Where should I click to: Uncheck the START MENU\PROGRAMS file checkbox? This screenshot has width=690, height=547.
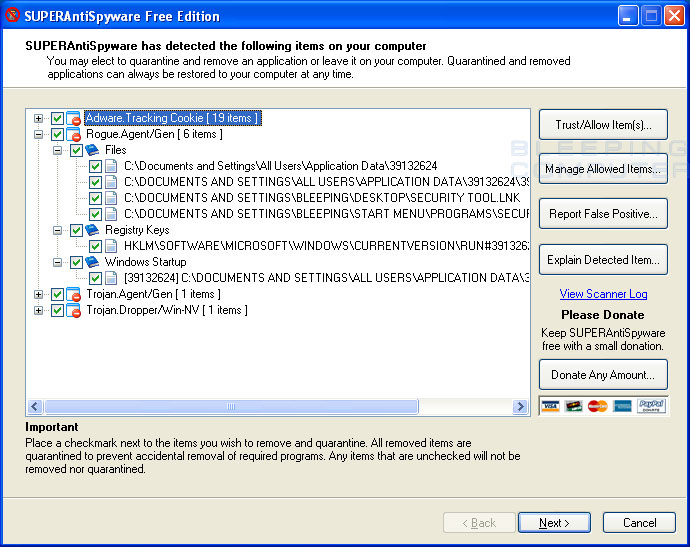95,214
